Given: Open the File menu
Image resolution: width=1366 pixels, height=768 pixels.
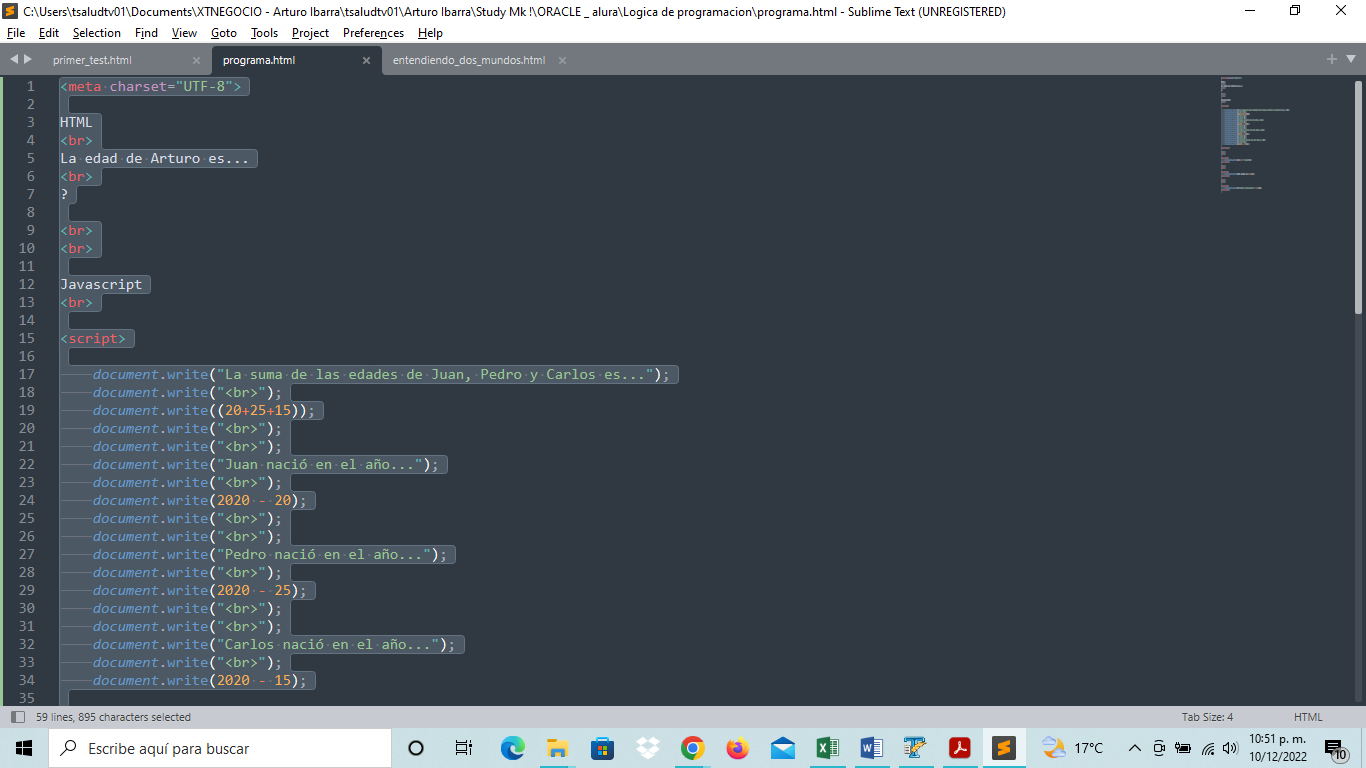Looking at the screenshot, I should click(16, 33).
